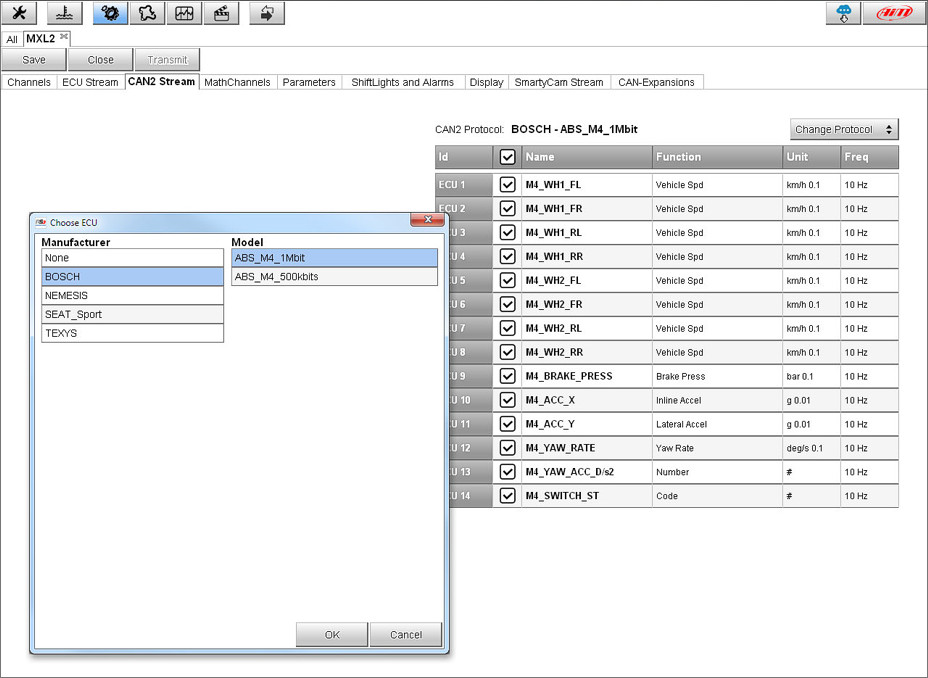Click the Close button below the tabs

(101, 60)
